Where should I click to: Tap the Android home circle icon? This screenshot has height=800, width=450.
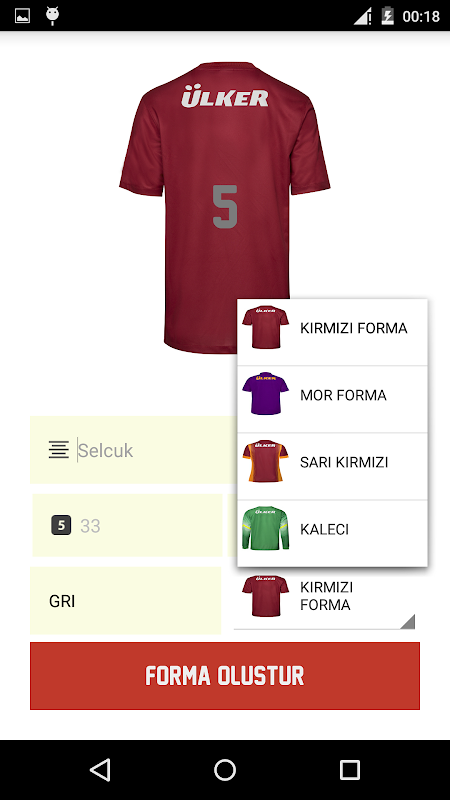click(225, 769)
